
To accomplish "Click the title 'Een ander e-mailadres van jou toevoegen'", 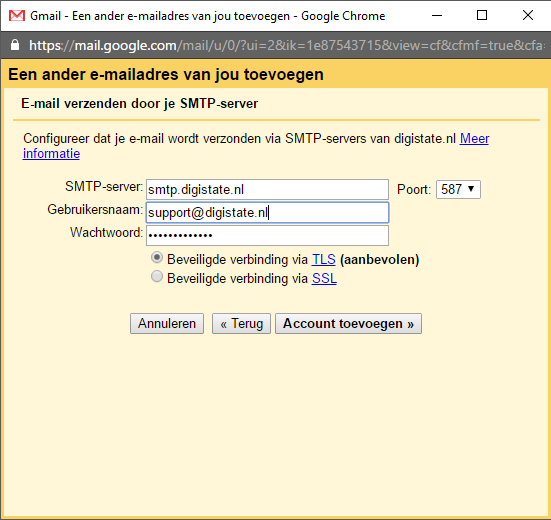I will tap(166, 74).
